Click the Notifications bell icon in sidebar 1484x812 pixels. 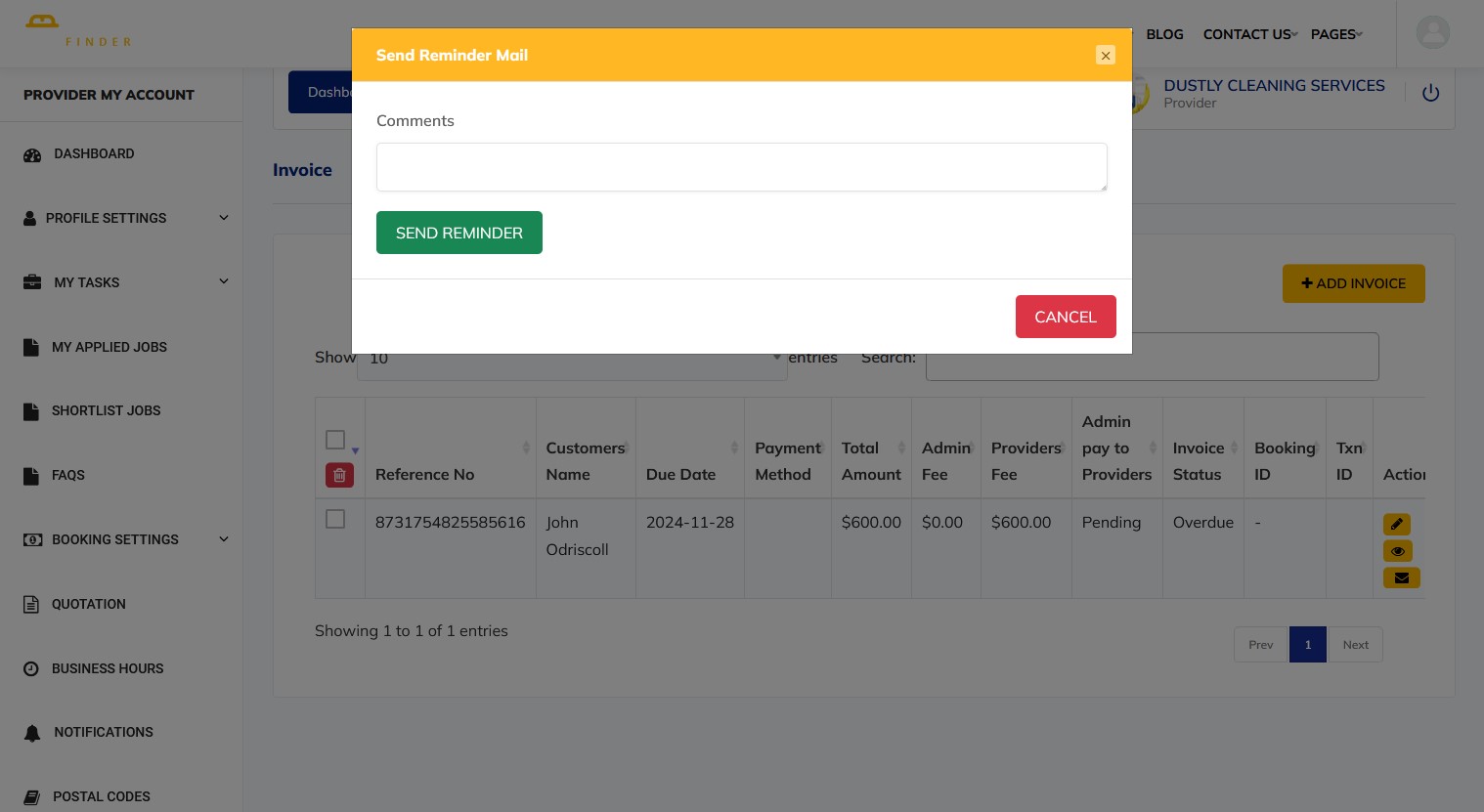(32, 733)
